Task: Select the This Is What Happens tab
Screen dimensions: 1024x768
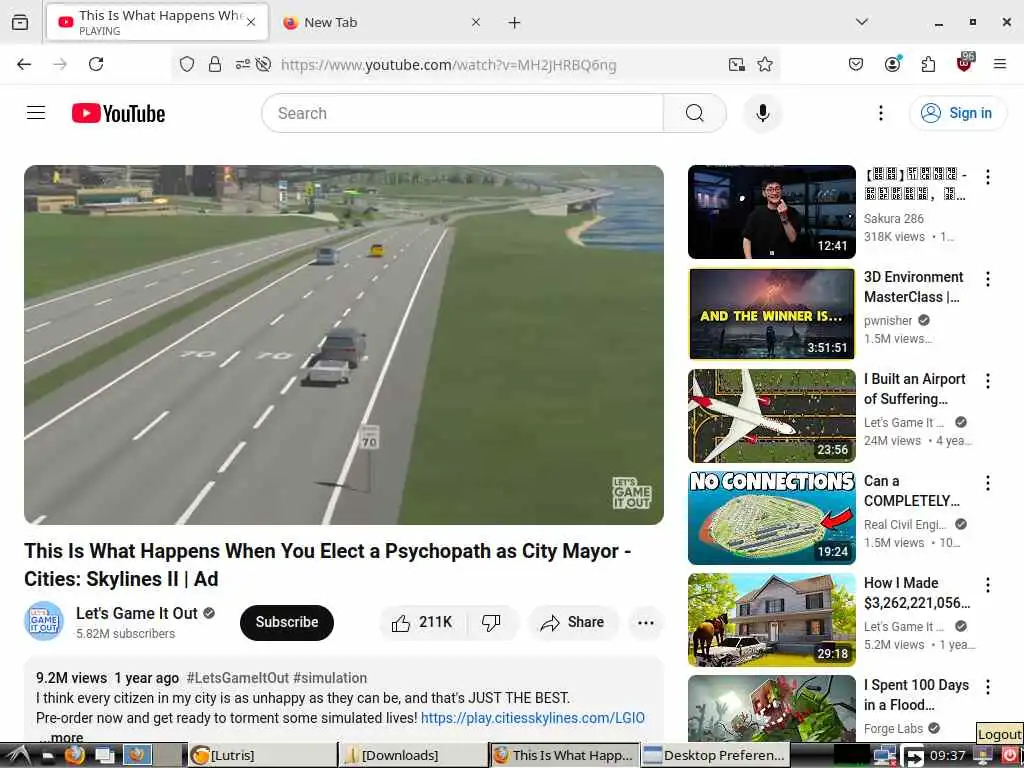Action: pos(157,22)
